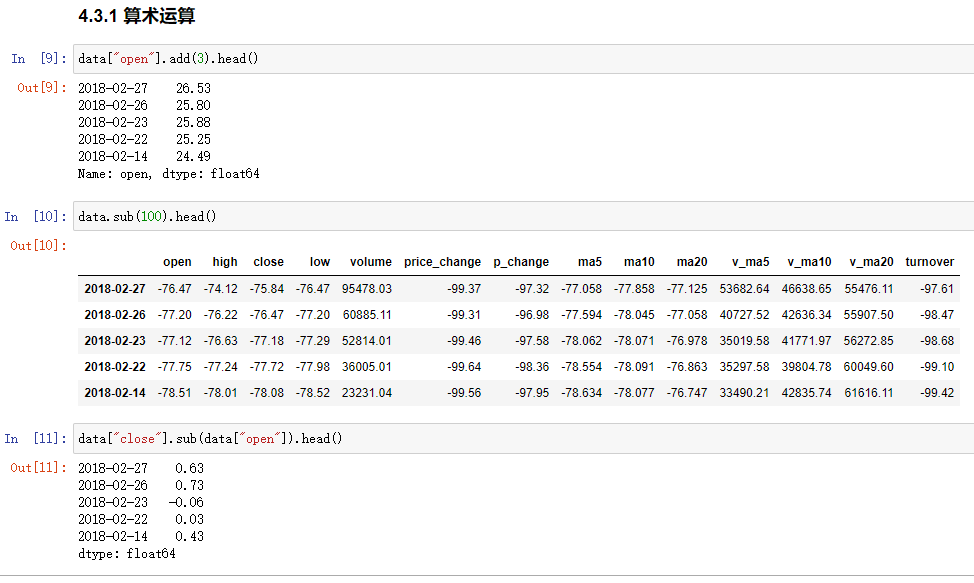Click Out[11] dtype: float64 line

[x=127, y=553]
